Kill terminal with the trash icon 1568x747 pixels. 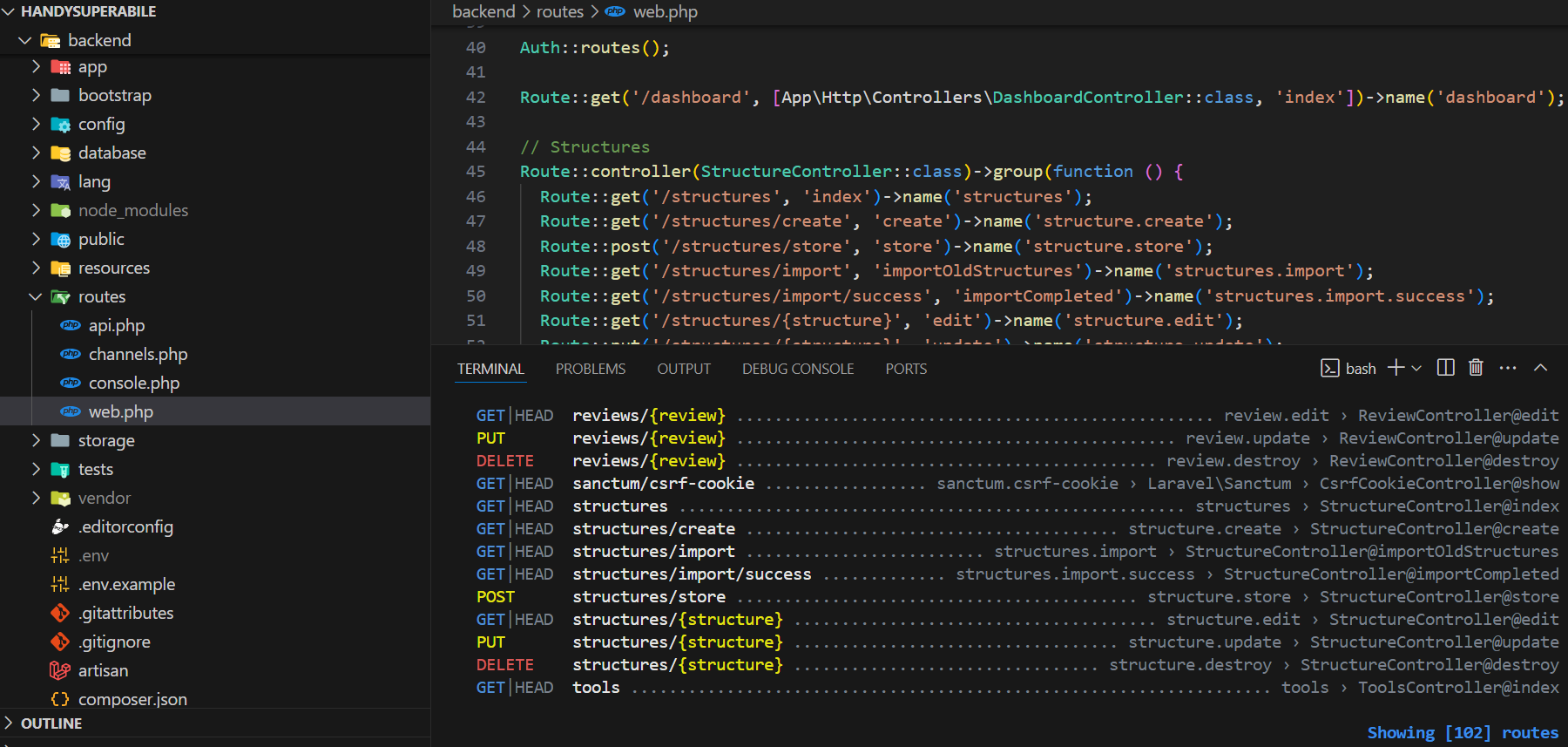coord(1476,368)
